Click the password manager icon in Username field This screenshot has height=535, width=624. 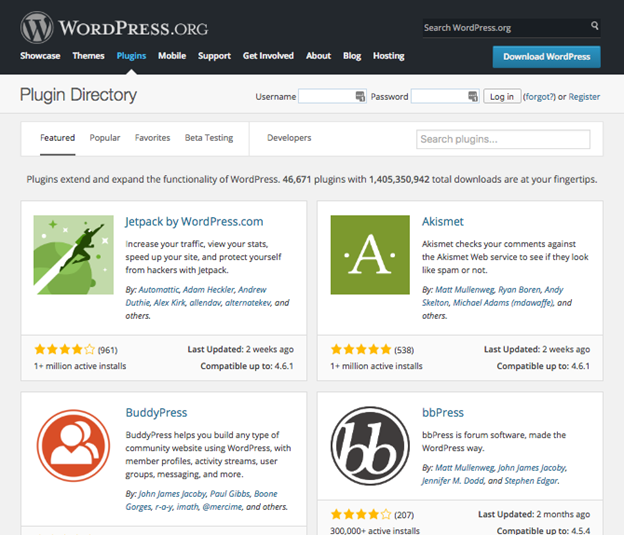[360, 96]
